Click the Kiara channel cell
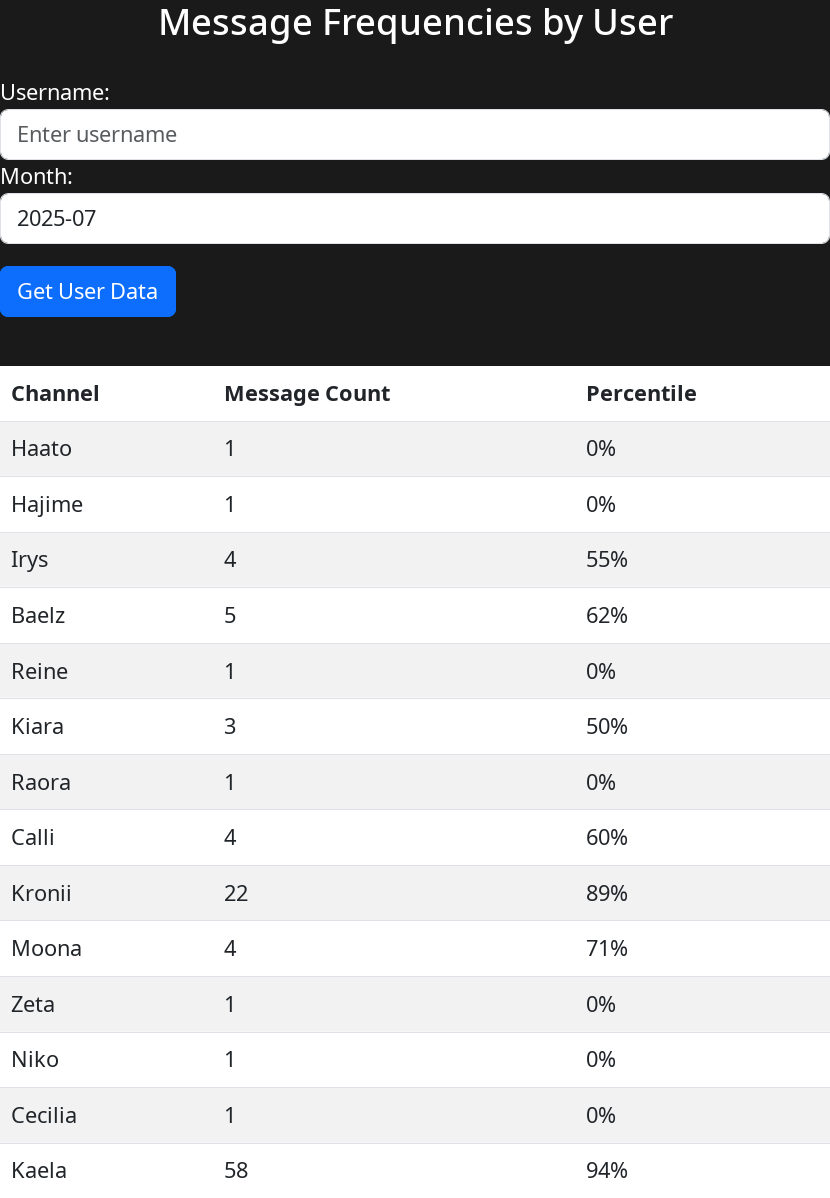Screen dimensions: 830x1198 click(38, 727)
